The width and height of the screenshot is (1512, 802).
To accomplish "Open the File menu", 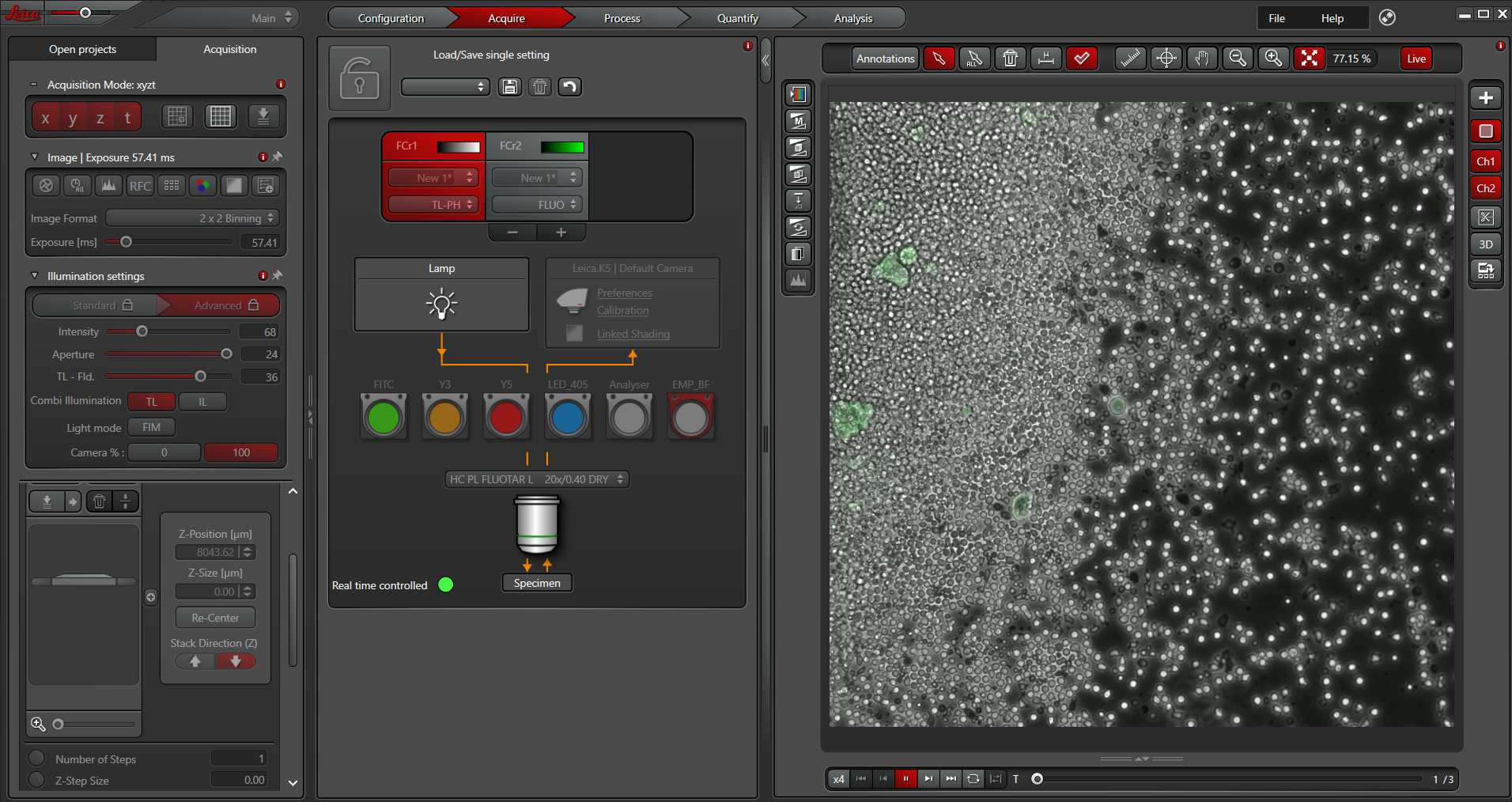I will pyautogui.click(x=1276, y=18).
